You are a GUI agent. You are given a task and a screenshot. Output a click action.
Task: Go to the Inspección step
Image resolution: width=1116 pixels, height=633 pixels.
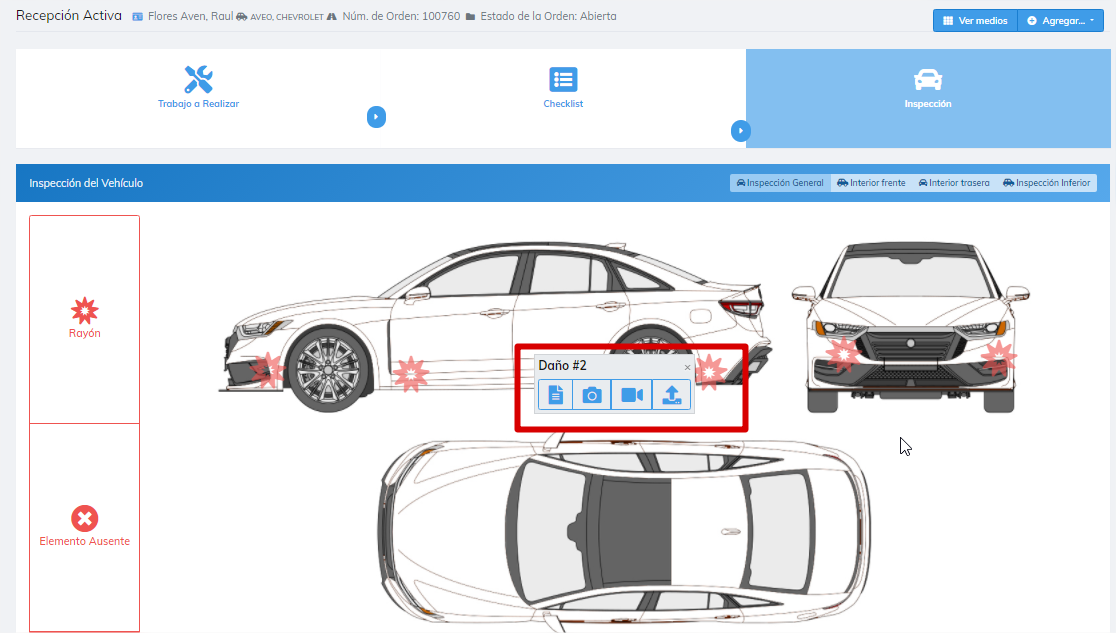click(927, 88)
